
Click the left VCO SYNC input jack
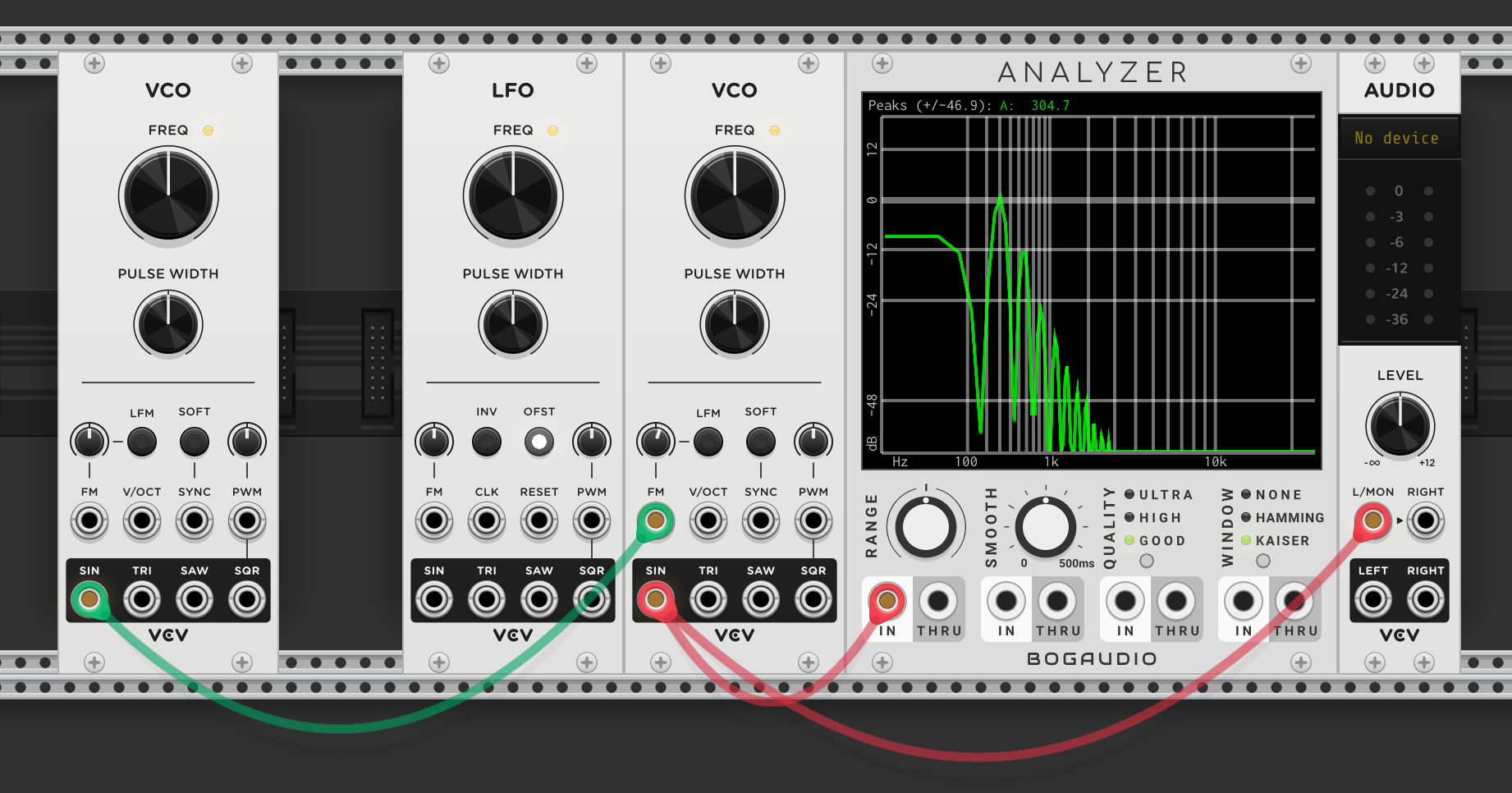click(x=195, y=520)
